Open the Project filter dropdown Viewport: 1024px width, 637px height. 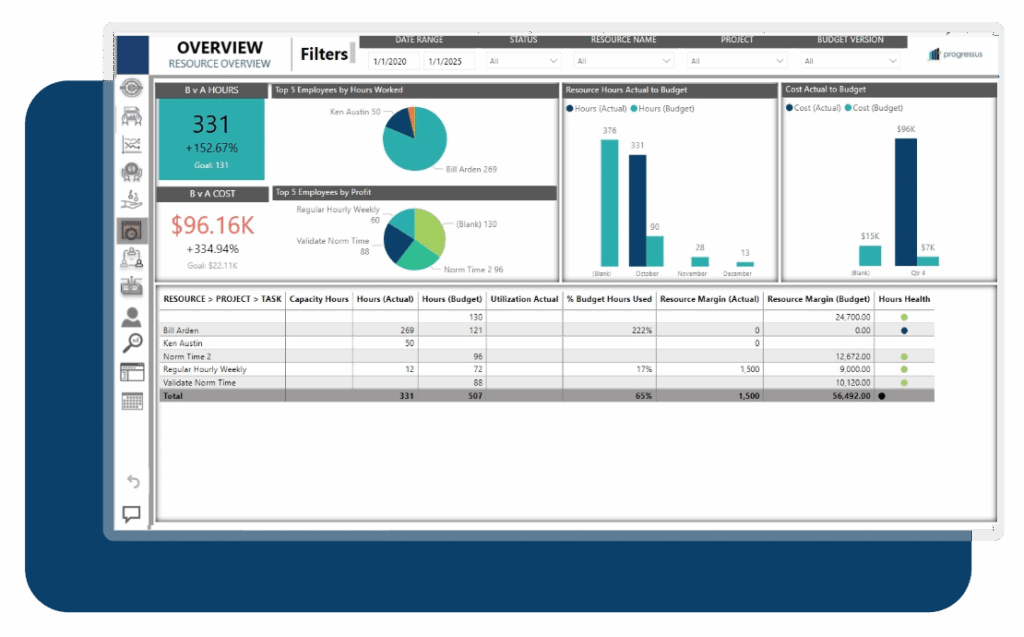[736, 61]
